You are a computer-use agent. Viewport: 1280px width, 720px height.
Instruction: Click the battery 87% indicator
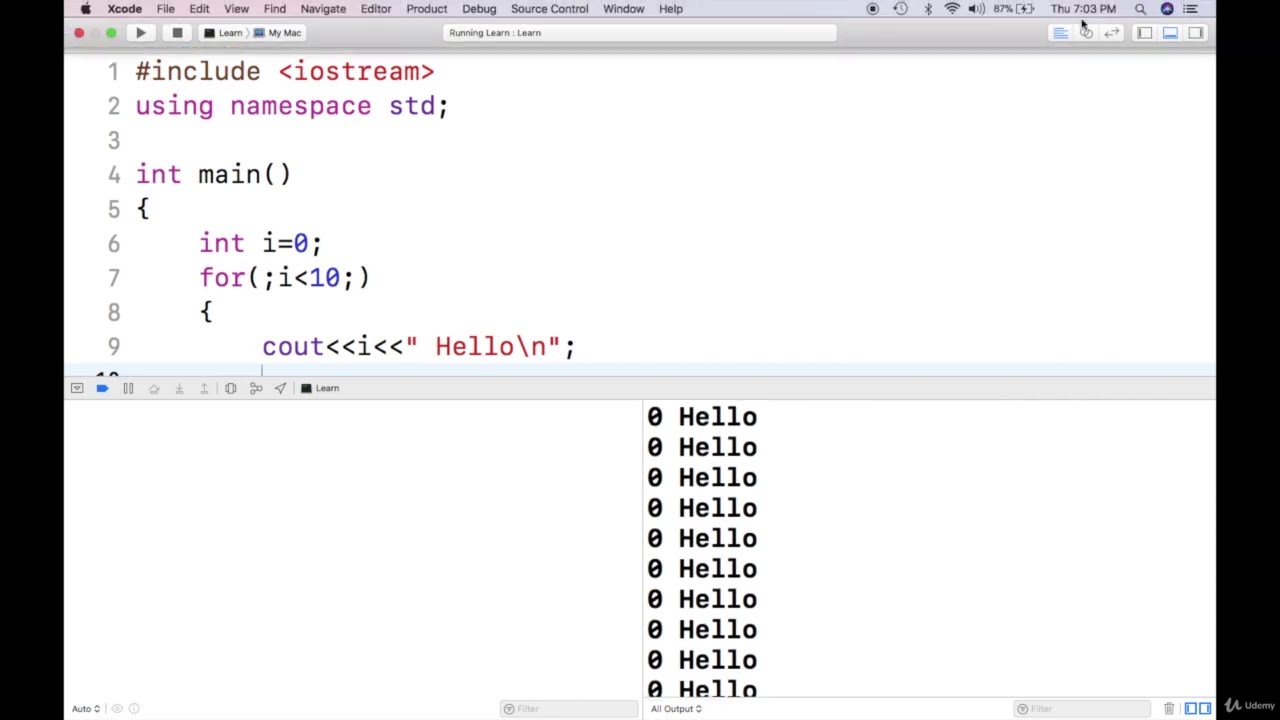coord(1013,9)
